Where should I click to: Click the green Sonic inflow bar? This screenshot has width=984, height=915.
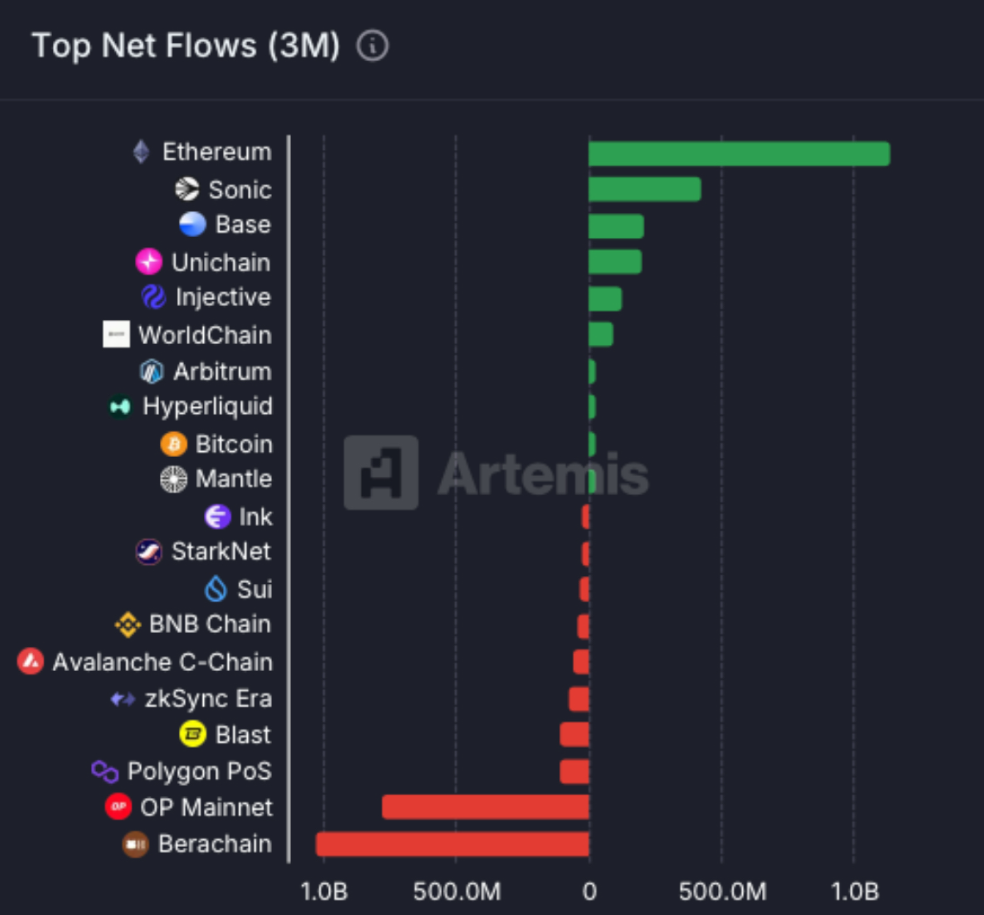644,189
